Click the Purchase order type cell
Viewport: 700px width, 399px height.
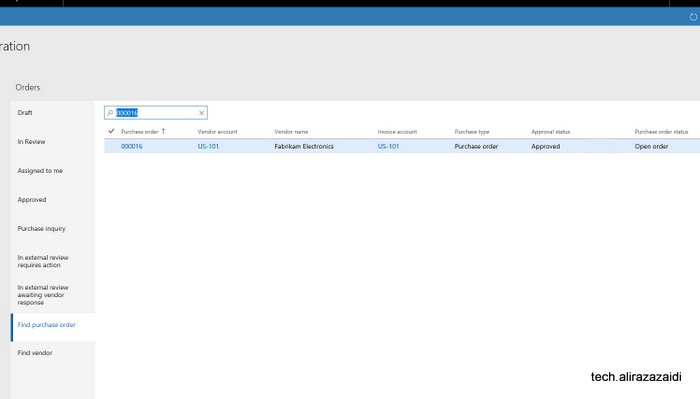click(x=476, y=146)
